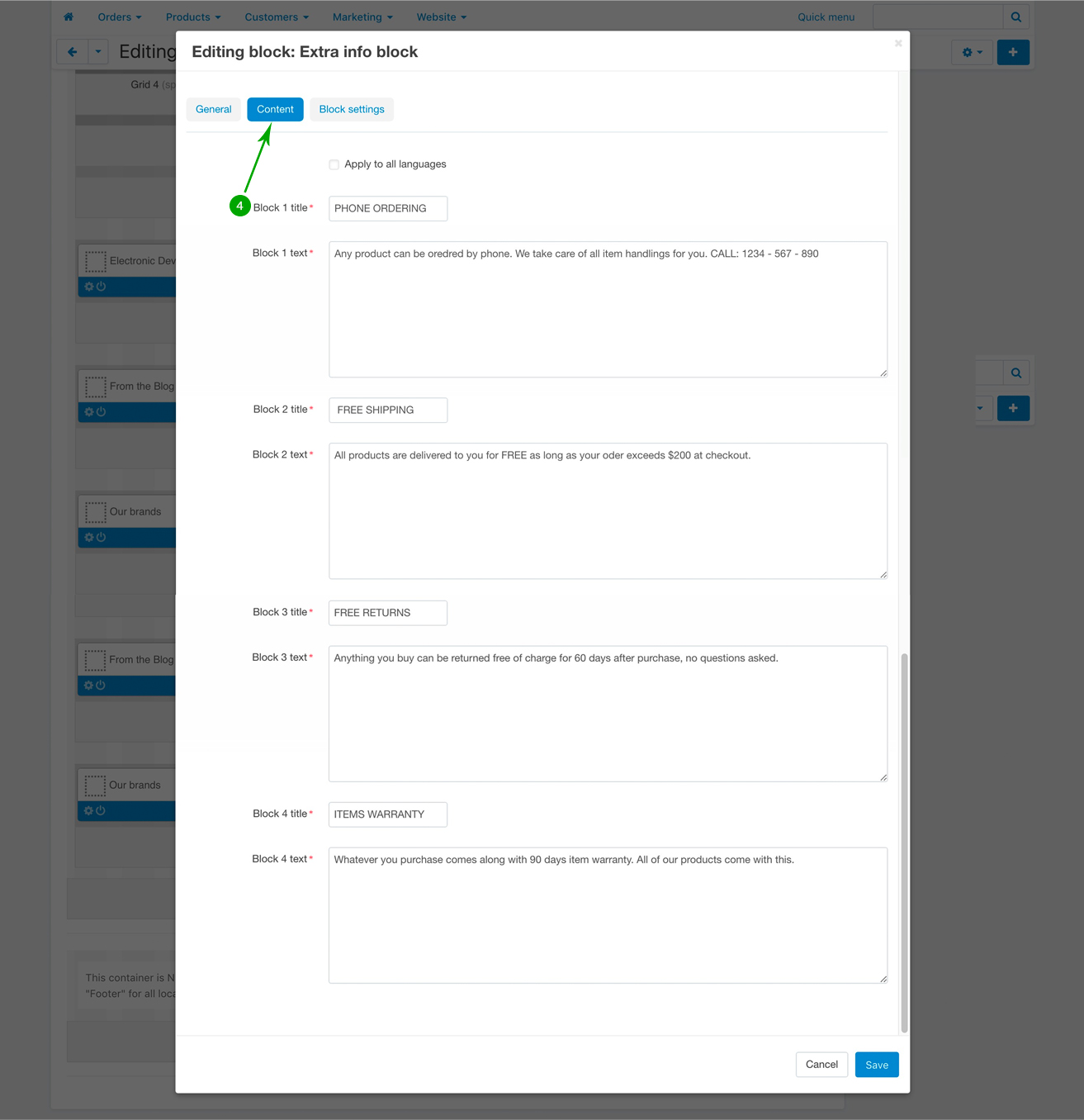Image resolution: width=1084 pixels, height=1120 pixels.
Task: Click the Block 1 title input field
Action: click(388, 208)
